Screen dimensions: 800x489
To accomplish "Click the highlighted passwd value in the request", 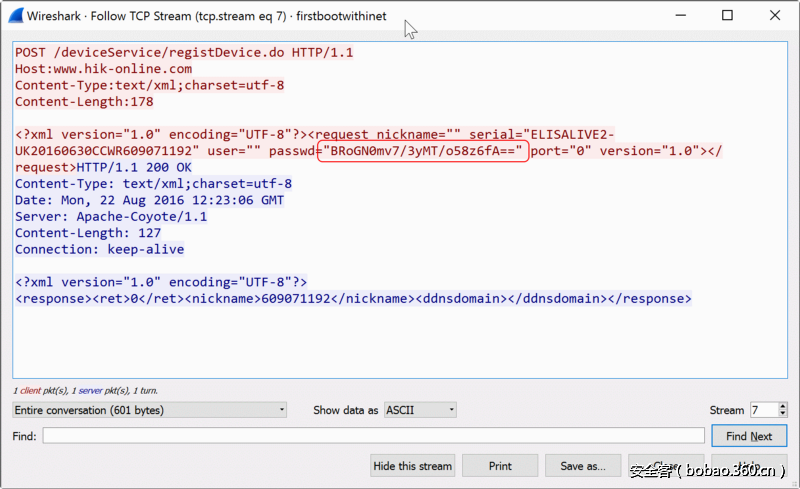I will click(422, 151).
